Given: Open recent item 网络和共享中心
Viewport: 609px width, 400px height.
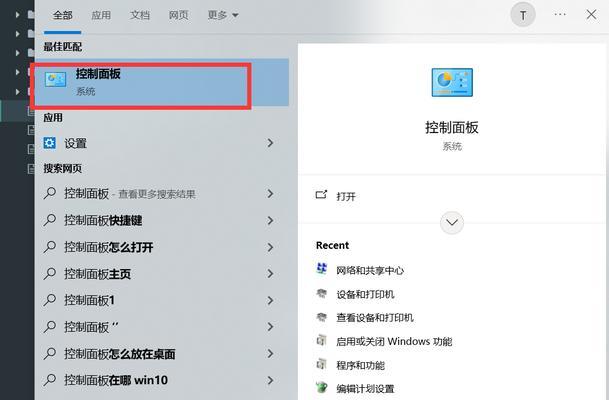Looking at the screenshot, I should coord(370,270).
